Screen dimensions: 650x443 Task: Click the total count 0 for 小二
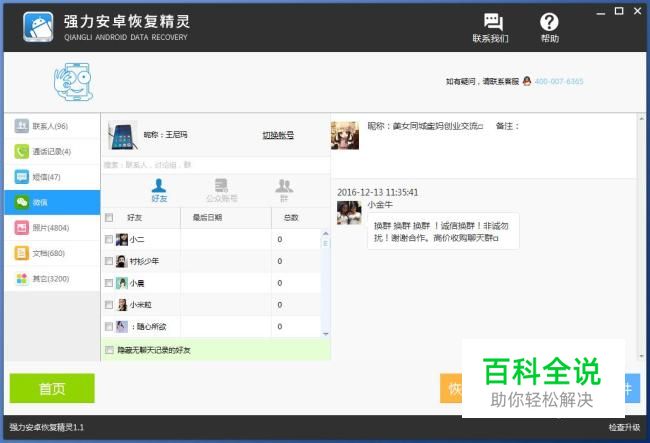coord(280,240)
